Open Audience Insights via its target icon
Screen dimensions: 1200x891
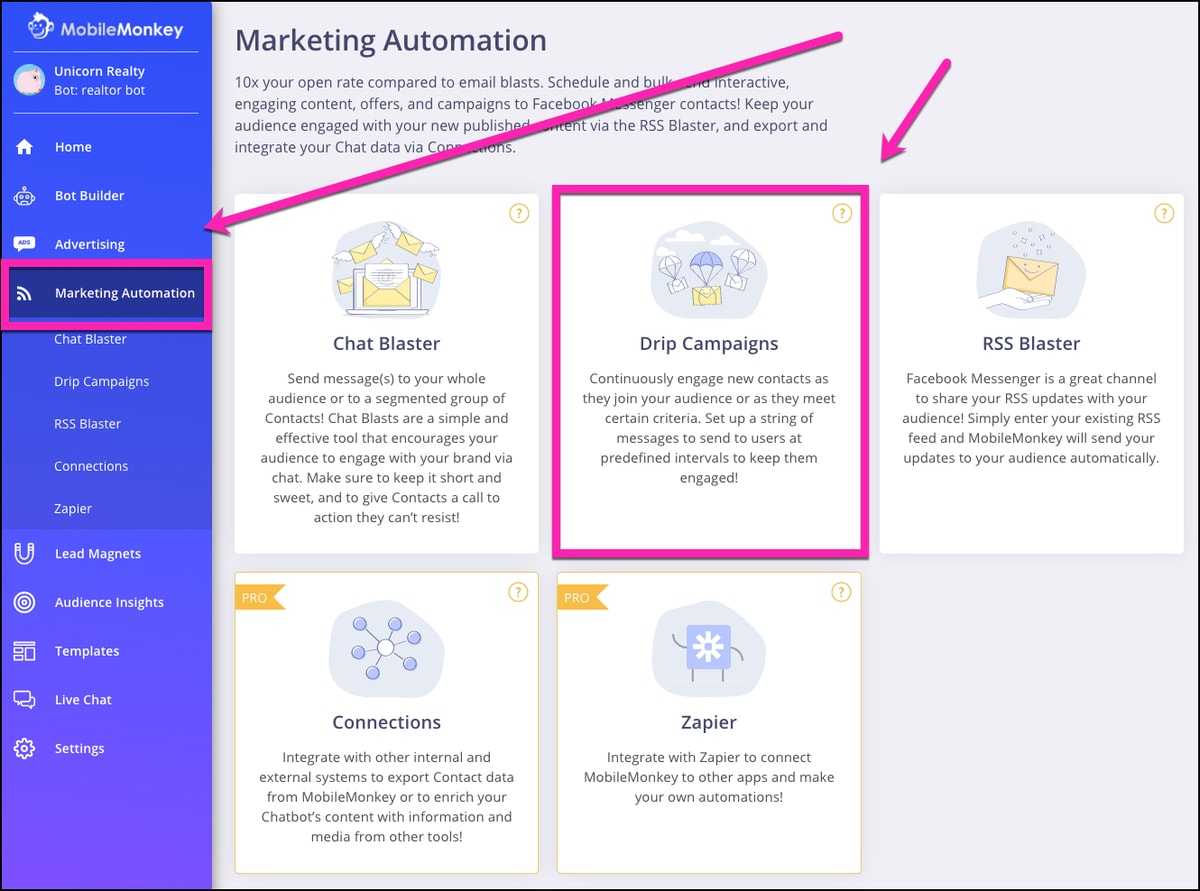pos(25,602)
